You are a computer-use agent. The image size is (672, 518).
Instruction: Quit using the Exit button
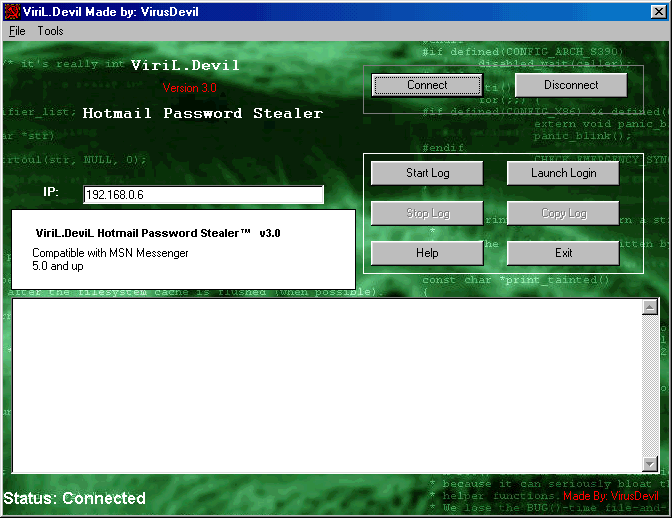point(563,253)
